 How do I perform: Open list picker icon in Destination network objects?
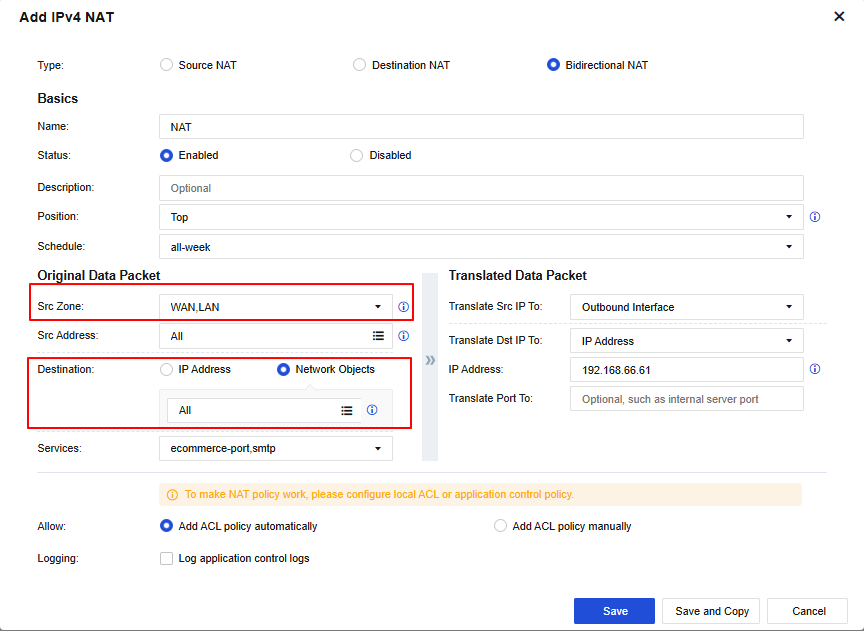(x=347, y=411)
